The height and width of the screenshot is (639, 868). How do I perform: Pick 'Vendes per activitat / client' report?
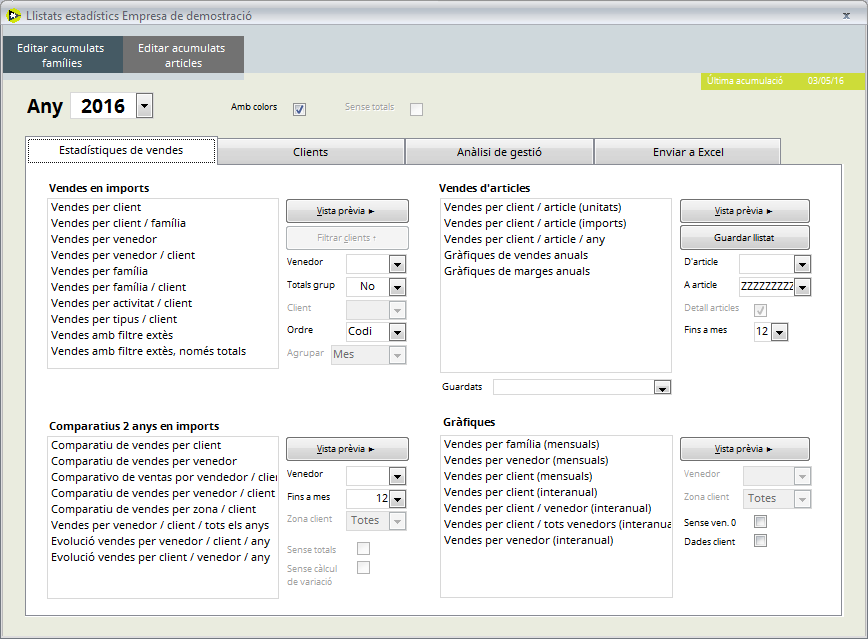point(163,303)
